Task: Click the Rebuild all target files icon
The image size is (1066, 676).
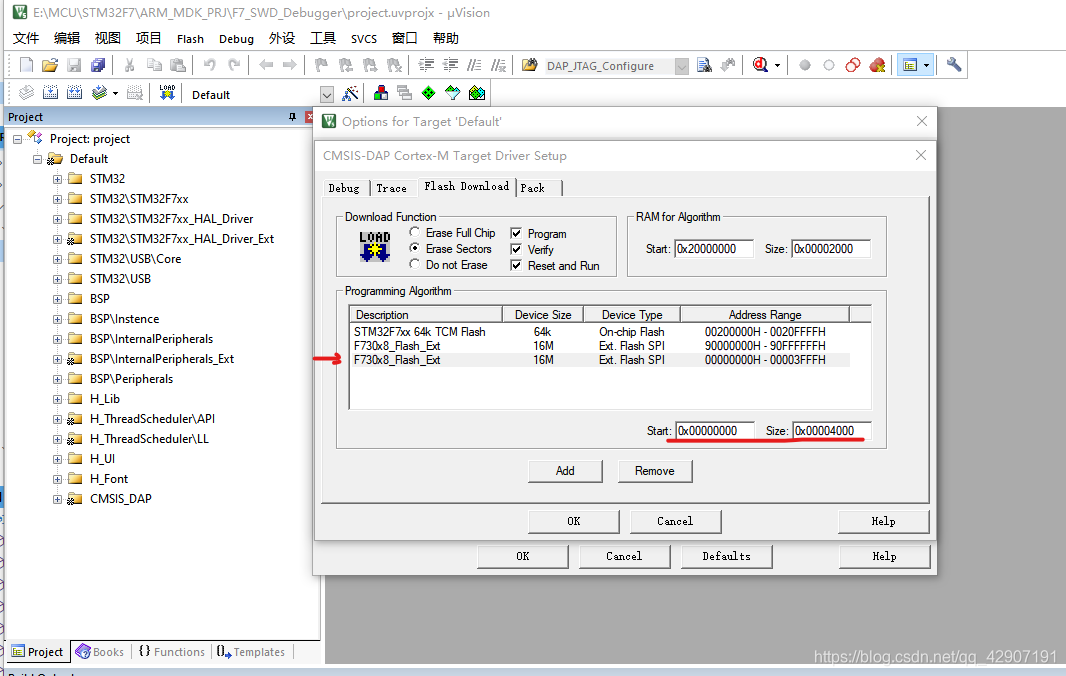Action: click(75, 93)
